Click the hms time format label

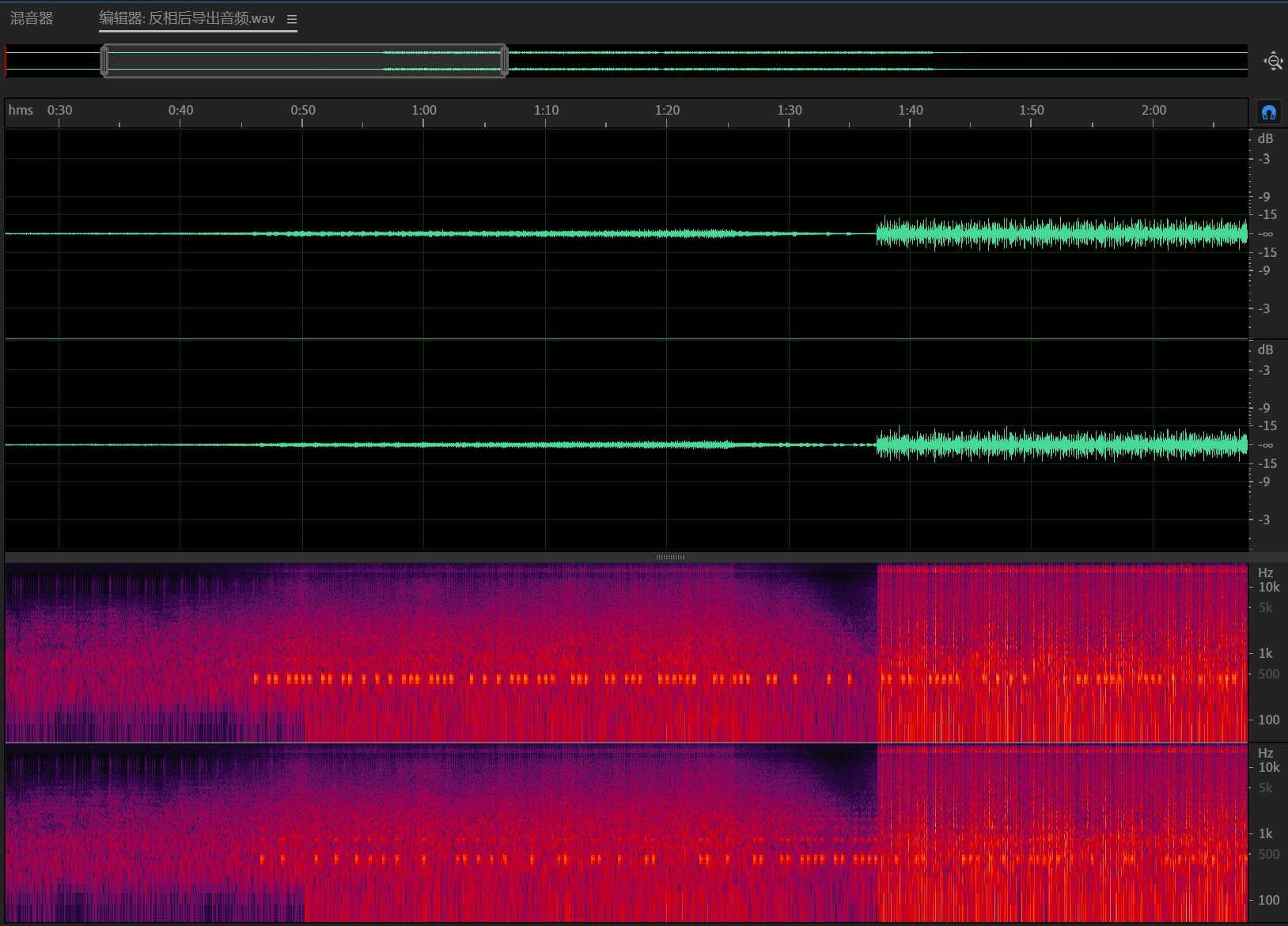(x=21, y=110)
